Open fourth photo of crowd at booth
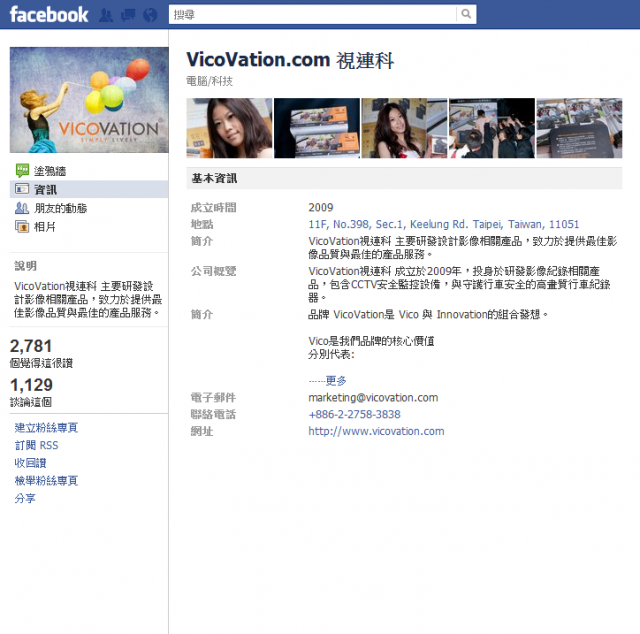The width and height of the screenshot is (640, 634). click(x=492, y=128)
